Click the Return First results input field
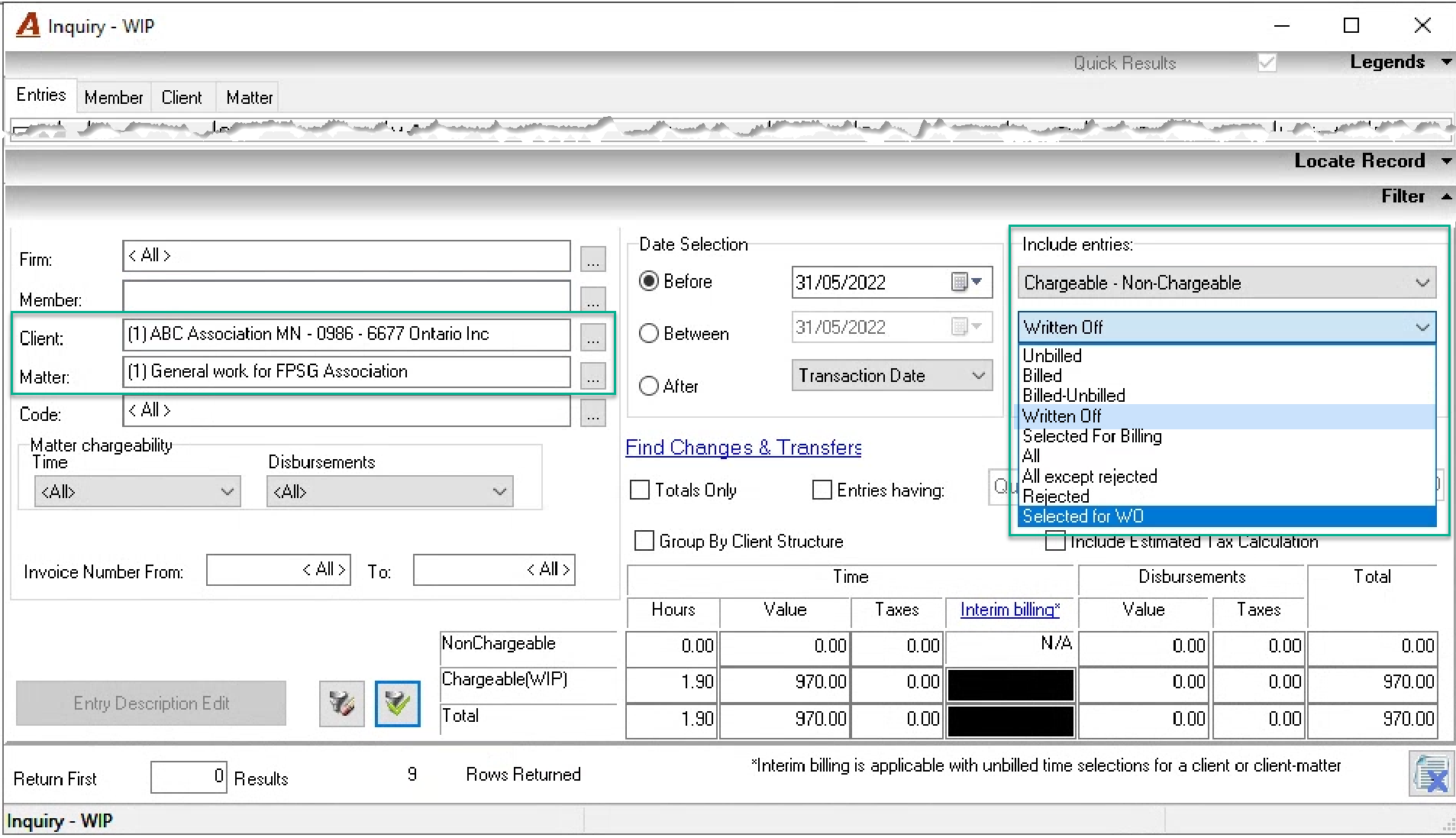1456x838 pixels. click(x=189, y=777)
